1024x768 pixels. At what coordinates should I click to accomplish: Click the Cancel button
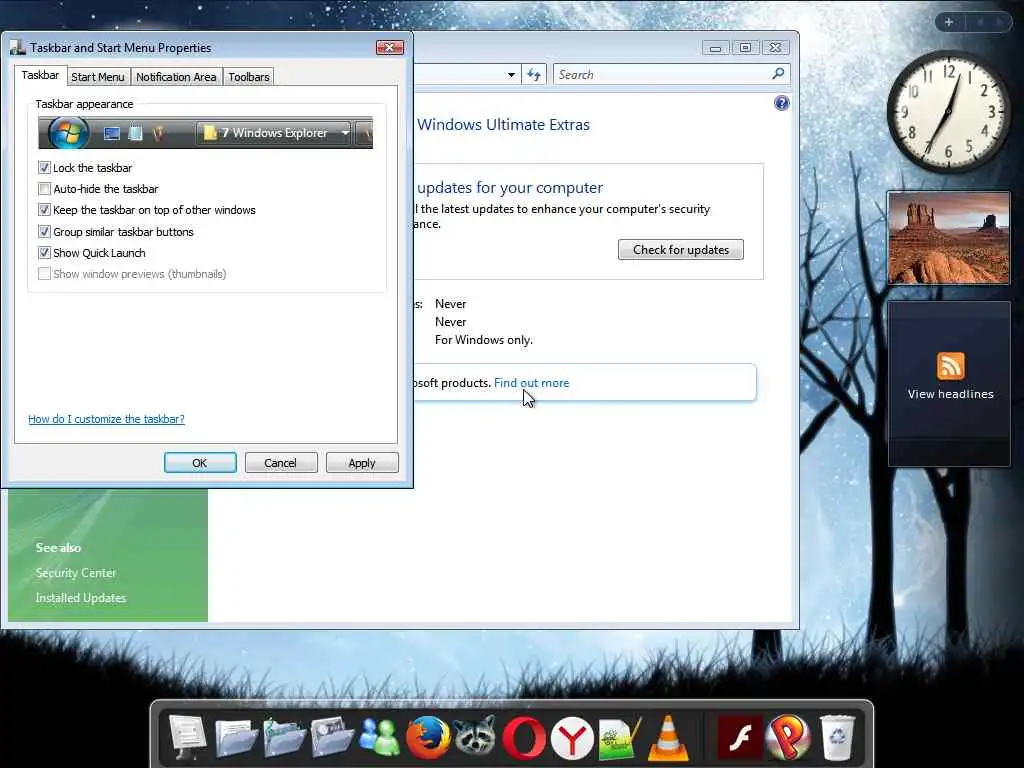pos(281,463)
